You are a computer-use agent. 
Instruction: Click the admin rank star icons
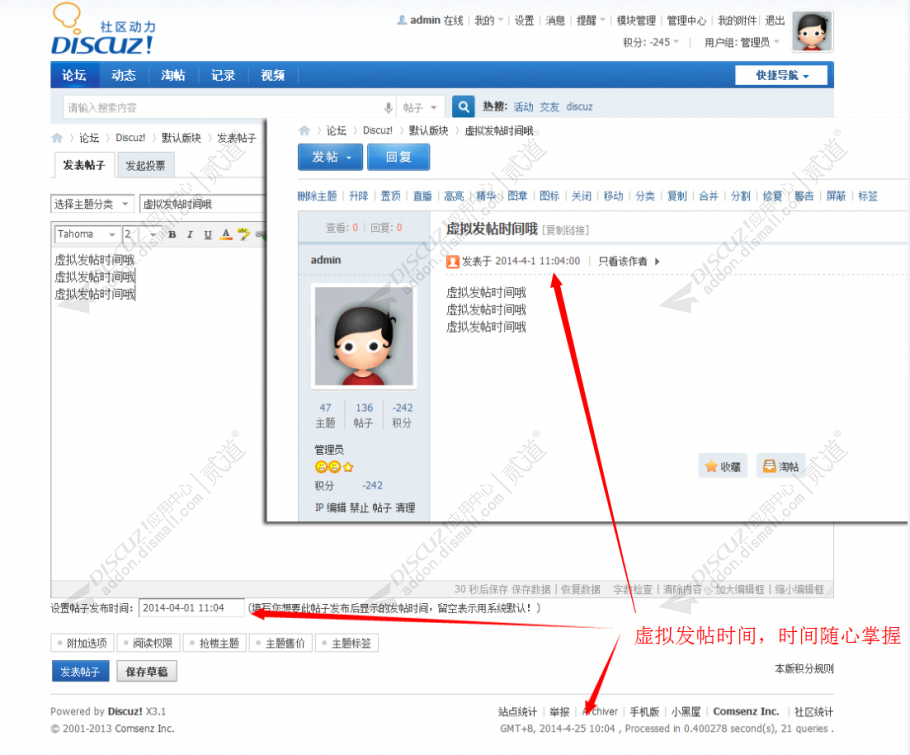coord(334,467)
